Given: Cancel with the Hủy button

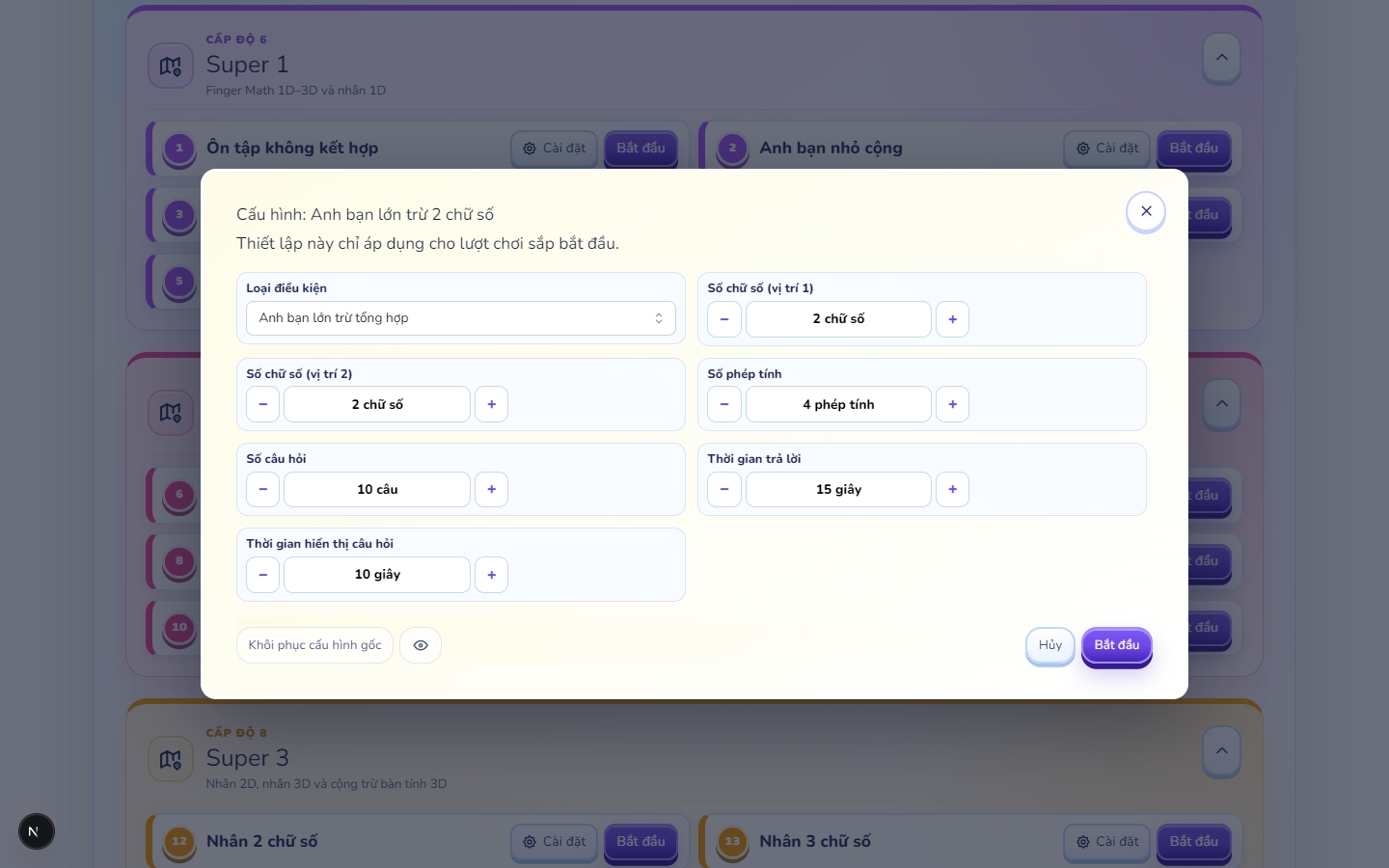Looking at the screenshot, I should 1050,645.
